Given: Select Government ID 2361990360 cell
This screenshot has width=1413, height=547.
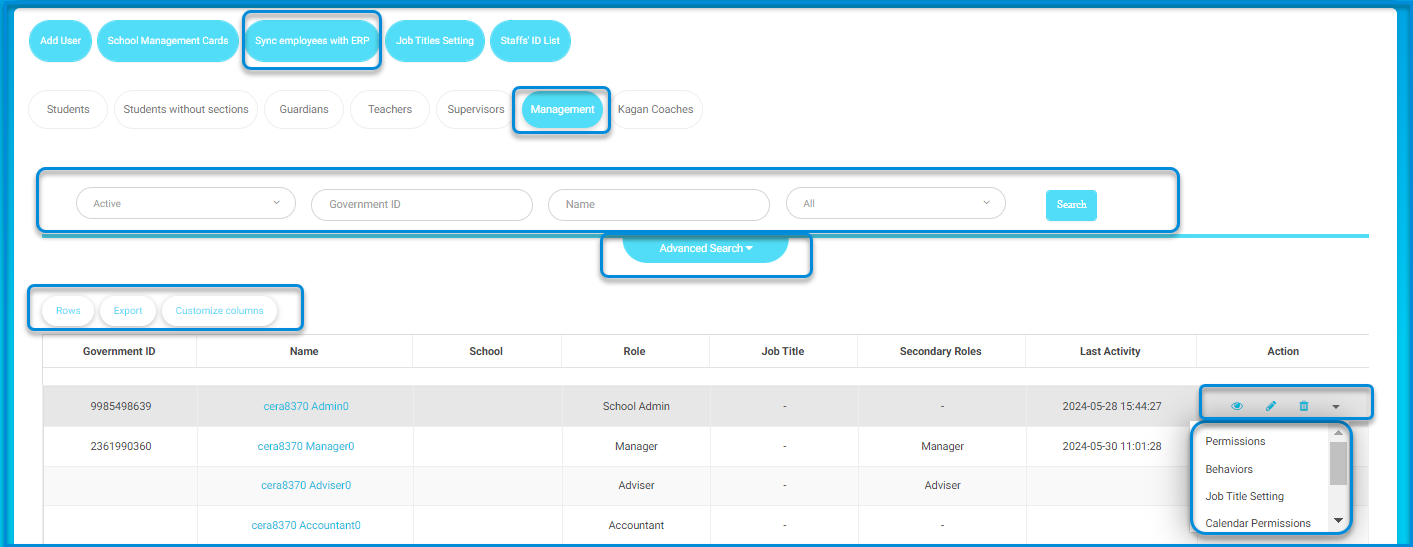Looking at the screenshot, I should click(x=119, y=446).
